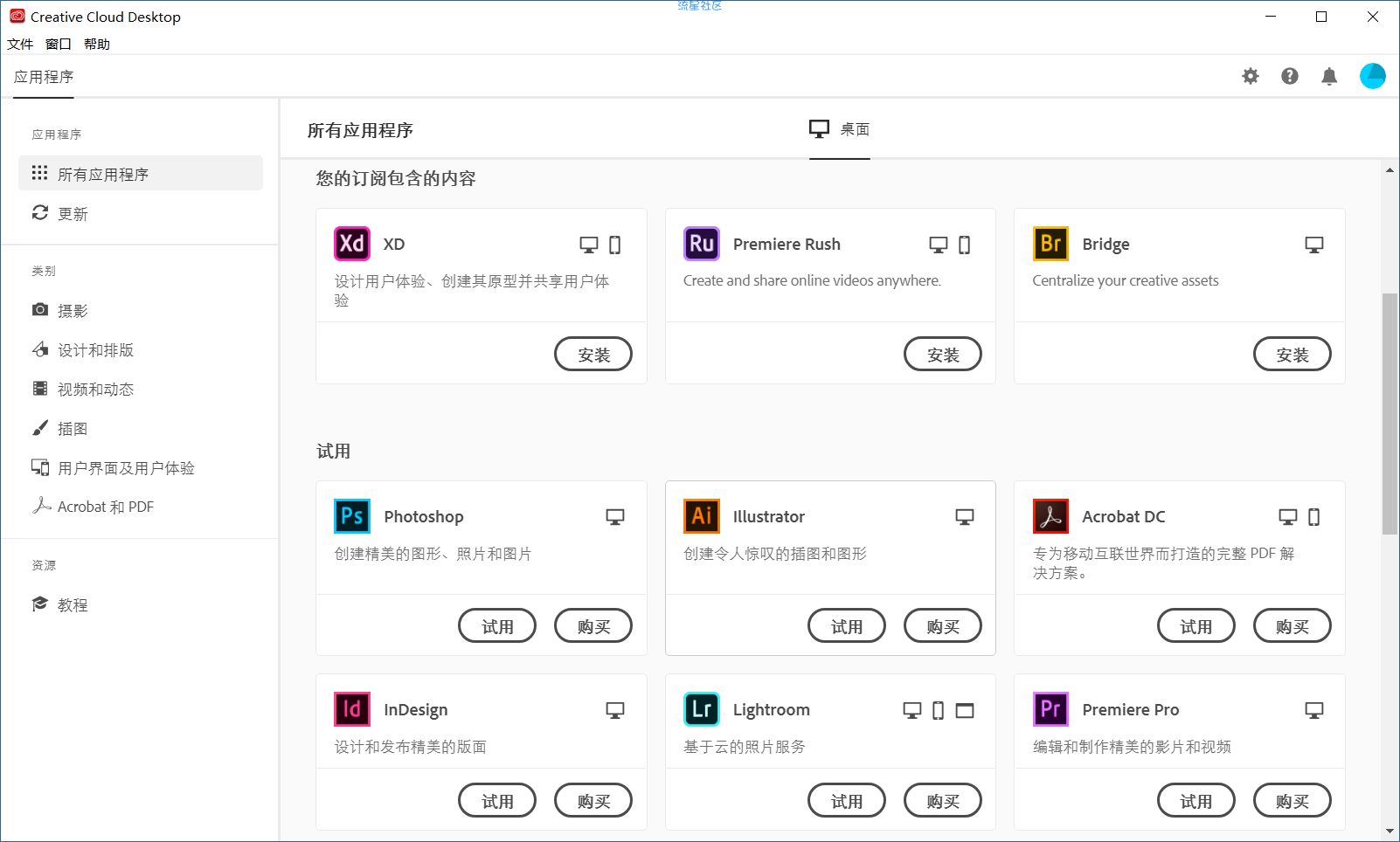Open the blue user account avatar
Screen dimensions: 1400x842
(1373, 76)
